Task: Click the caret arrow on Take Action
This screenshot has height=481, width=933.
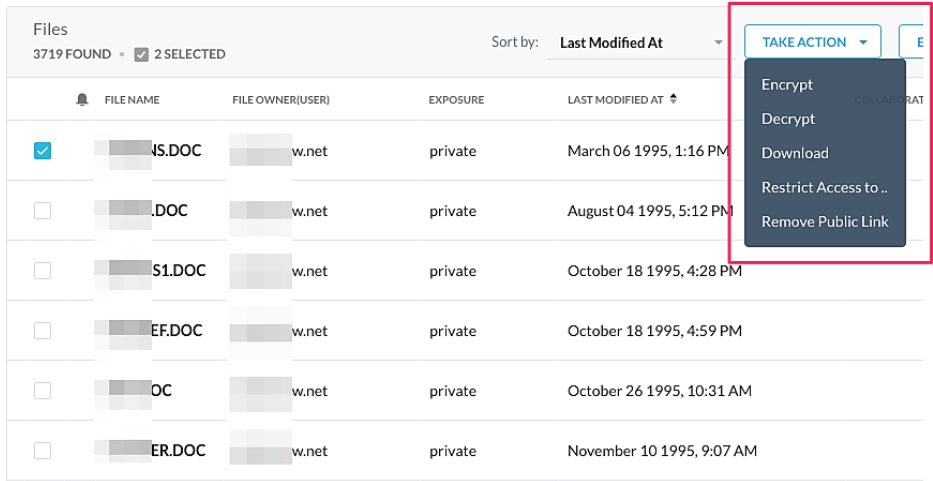Action: (863, 42)
